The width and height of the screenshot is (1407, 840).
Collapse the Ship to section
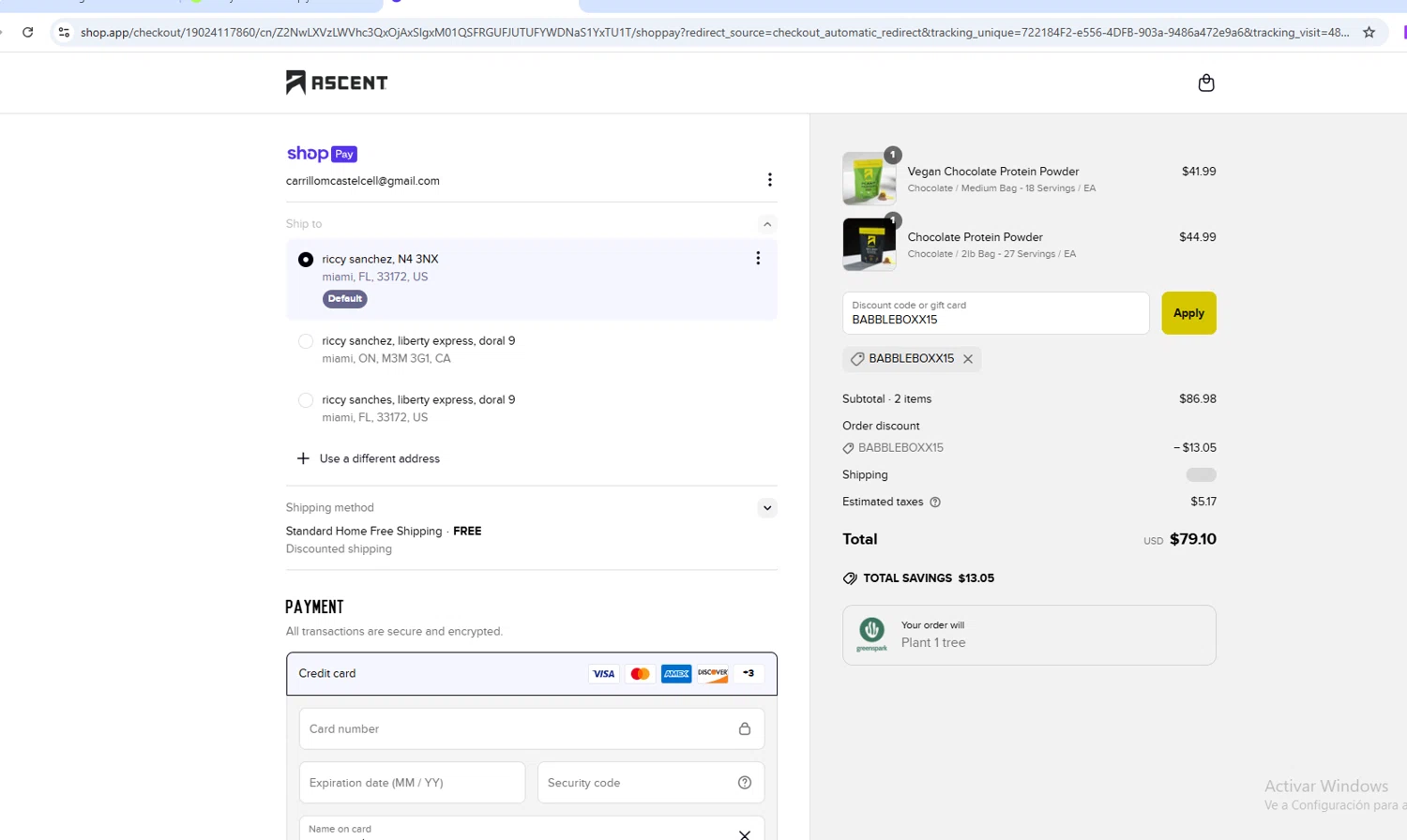click(767, 224)
